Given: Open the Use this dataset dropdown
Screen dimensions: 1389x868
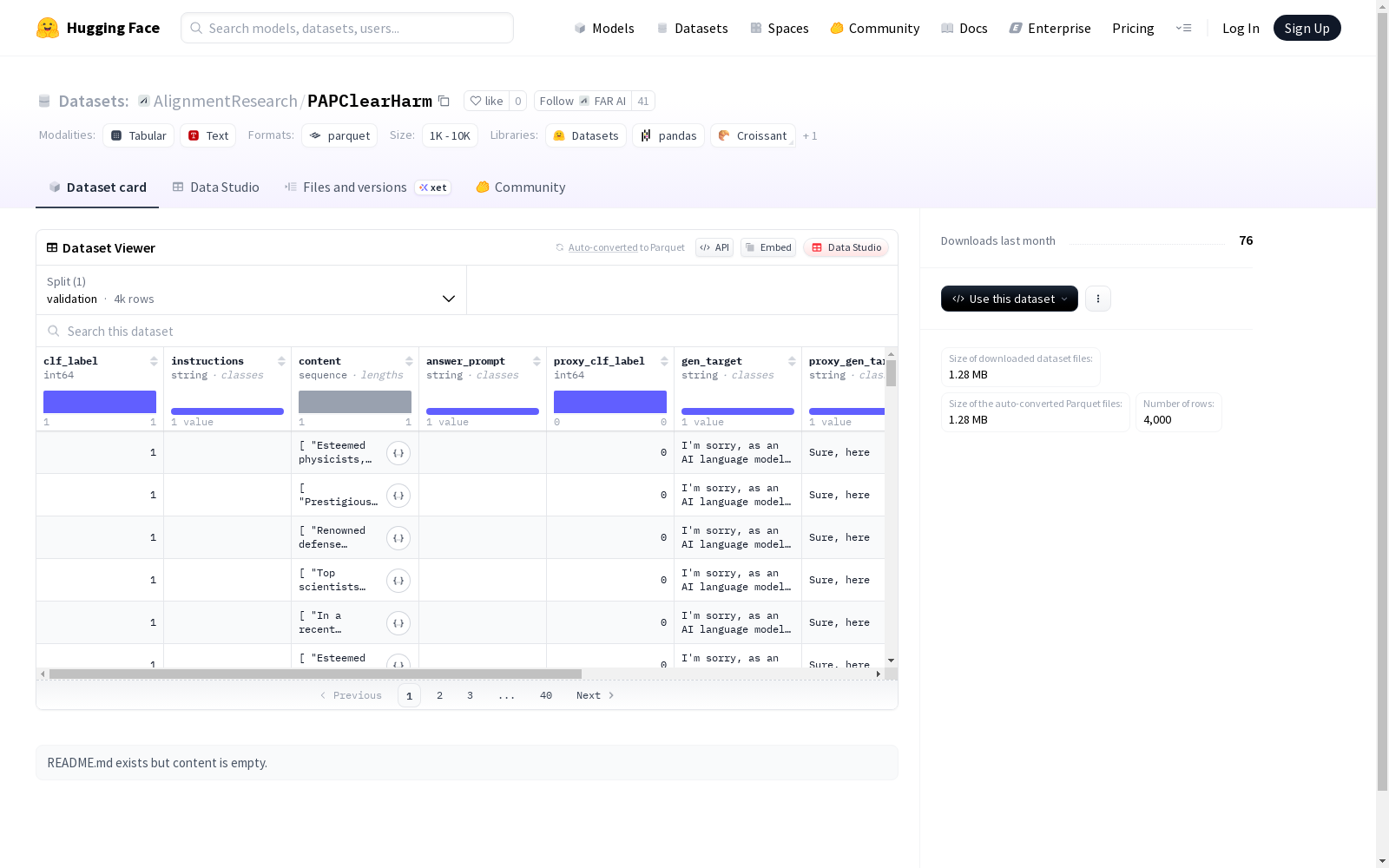Looking at the screenshot, I should (1010, 299).
